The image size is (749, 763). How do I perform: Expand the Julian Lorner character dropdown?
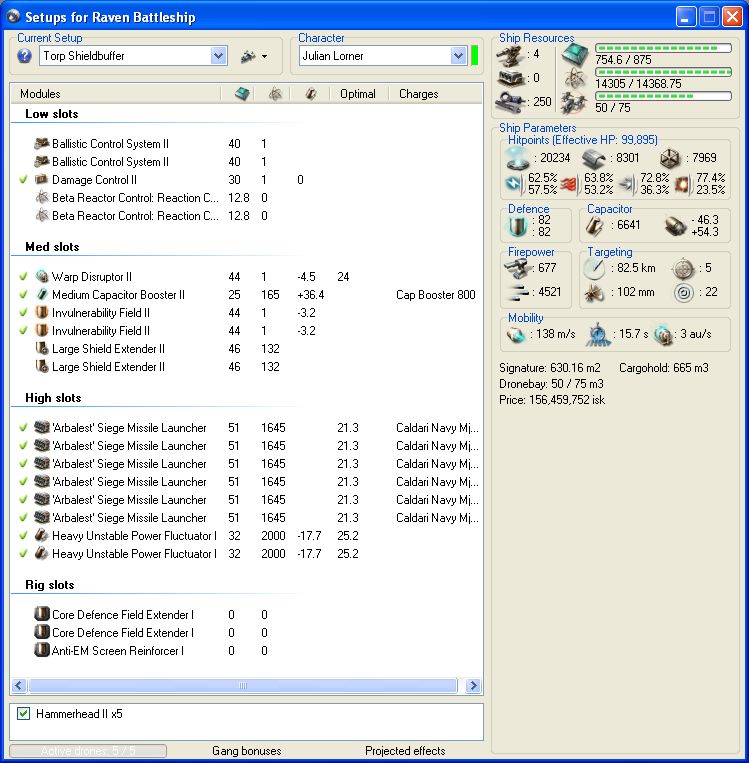pos(458,55)
